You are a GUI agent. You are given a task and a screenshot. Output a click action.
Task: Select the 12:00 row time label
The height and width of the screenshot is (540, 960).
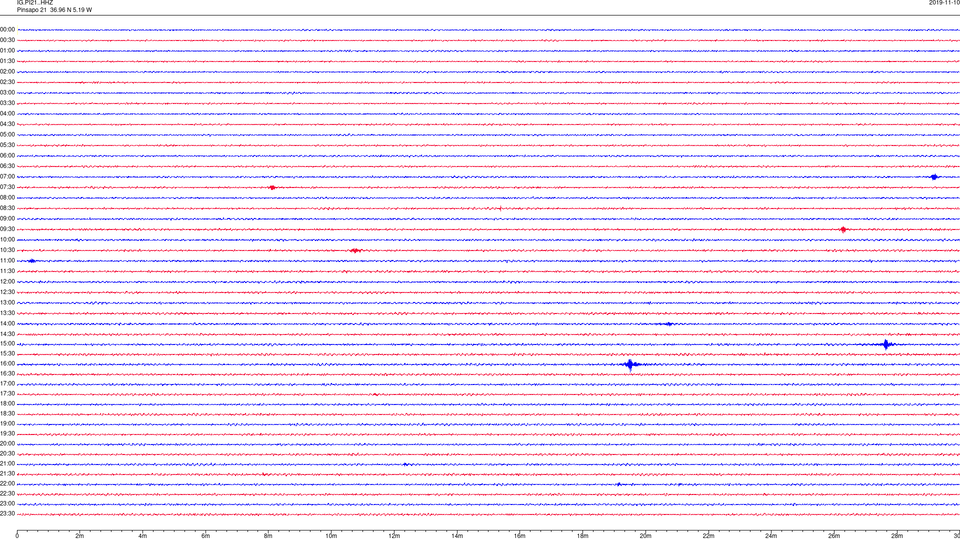point(7,282)
